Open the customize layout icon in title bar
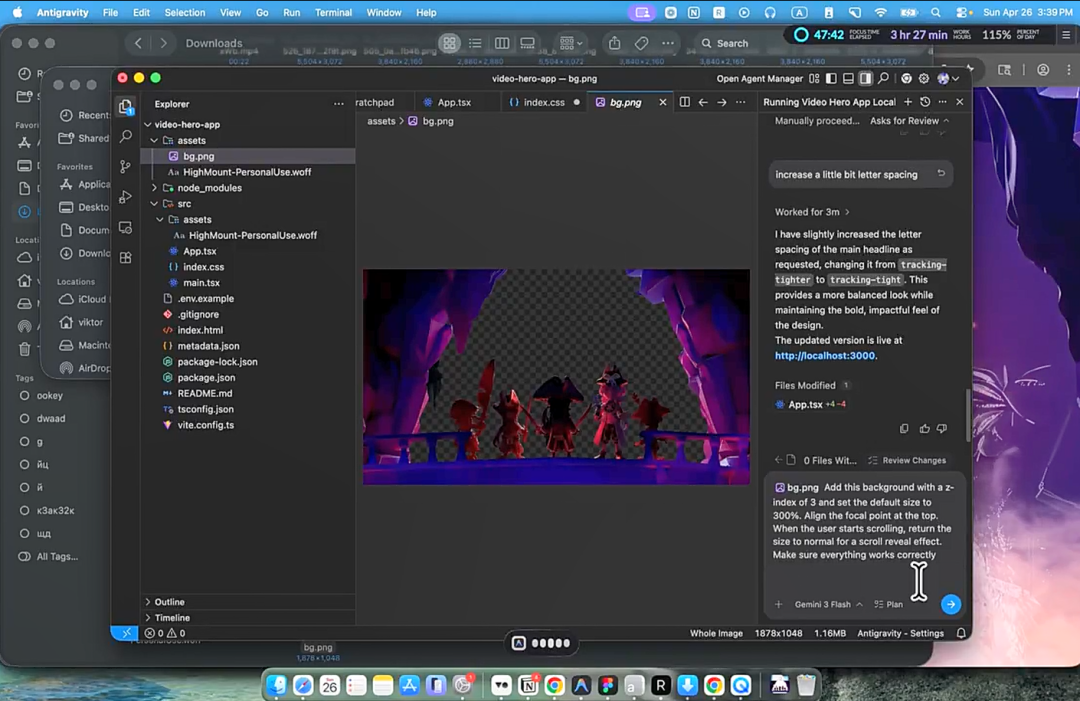Screen dimensions: 1080x701 [x=815, y=79]
